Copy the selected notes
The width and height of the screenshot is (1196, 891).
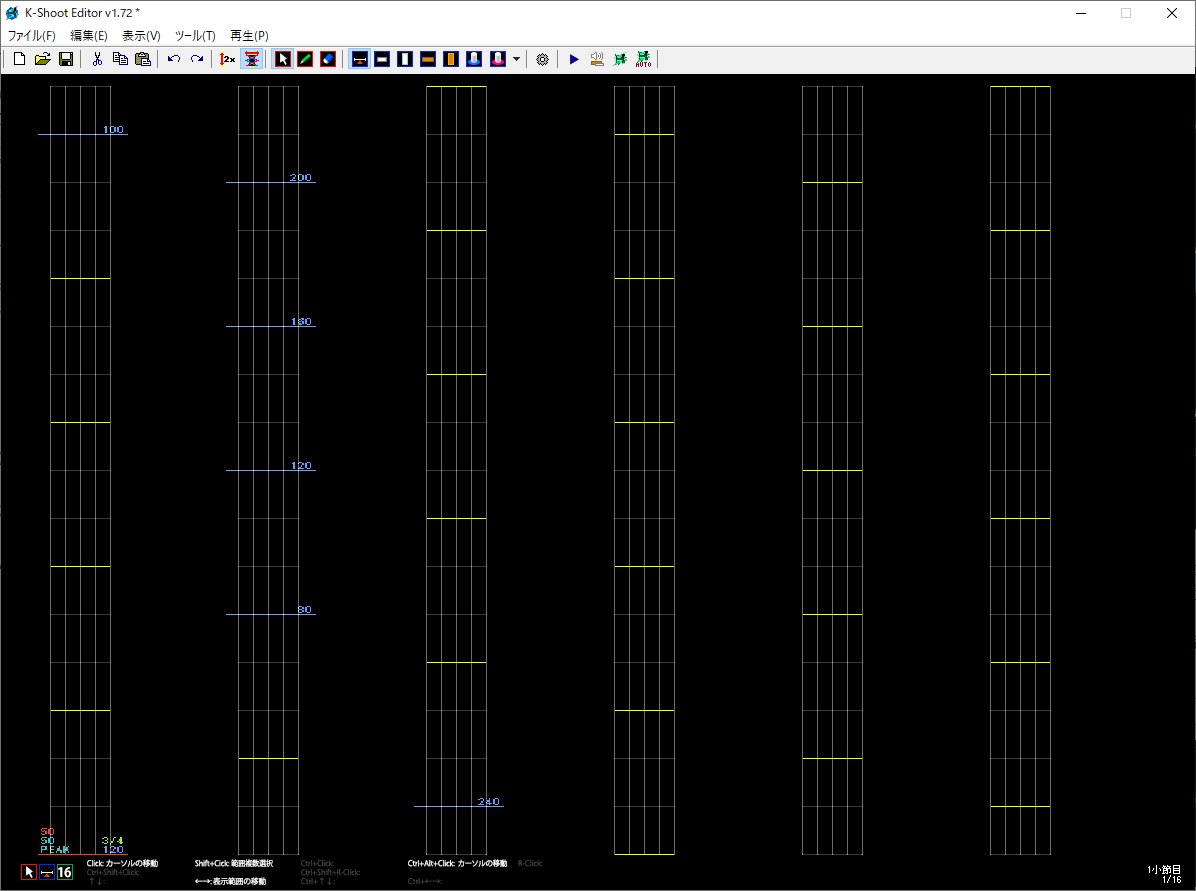(120, 59)
